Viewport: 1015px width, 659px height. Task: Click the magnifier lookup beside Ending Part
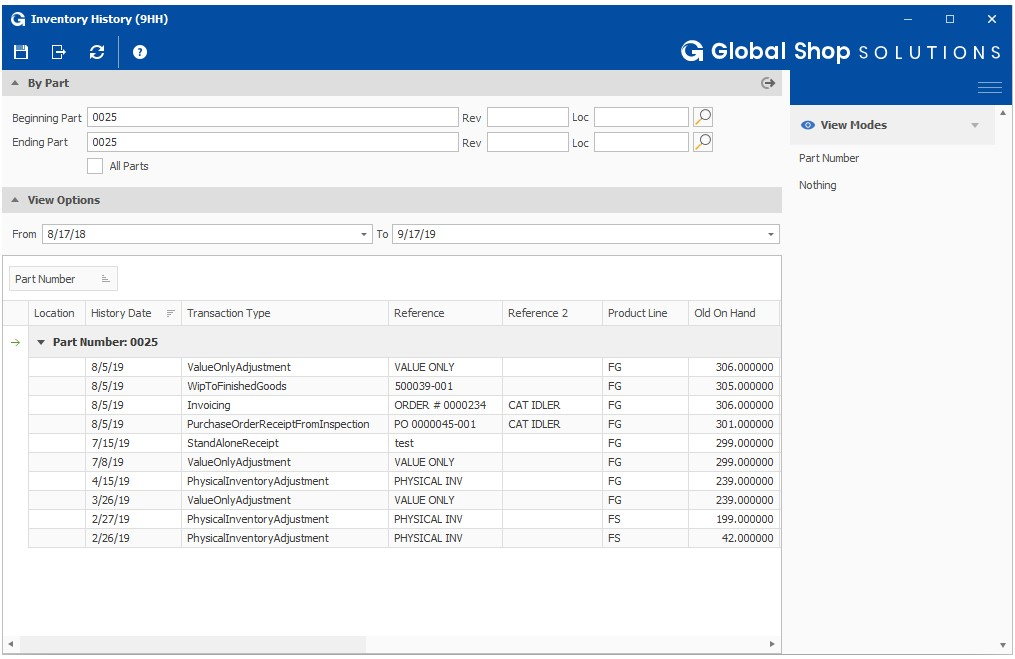703,142
